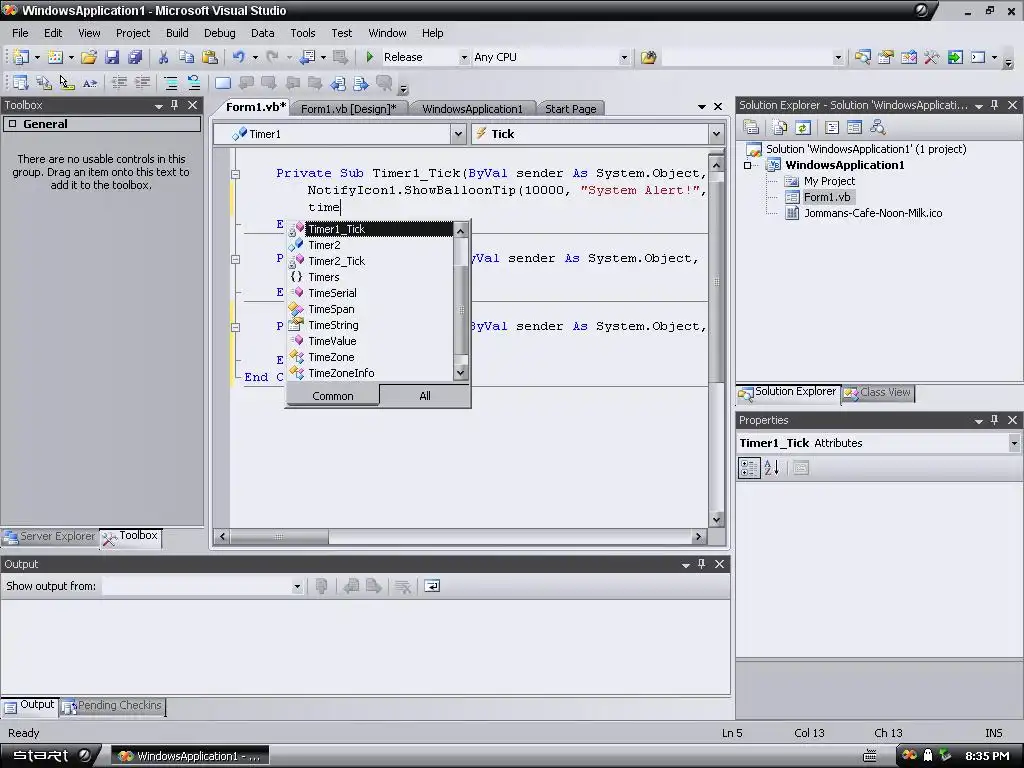This screenshot has height=768, width=1024.
Task: Click the Comment Out Selected Lines icon
Action: point(170,83)
